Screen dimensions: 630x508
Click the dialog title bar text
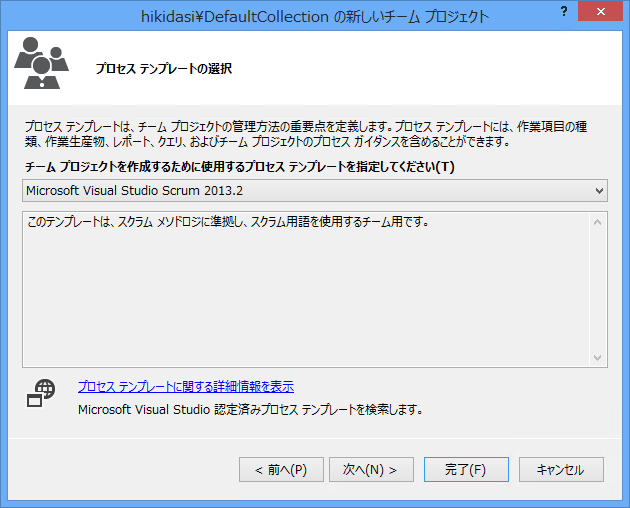(x=315, y=16)
